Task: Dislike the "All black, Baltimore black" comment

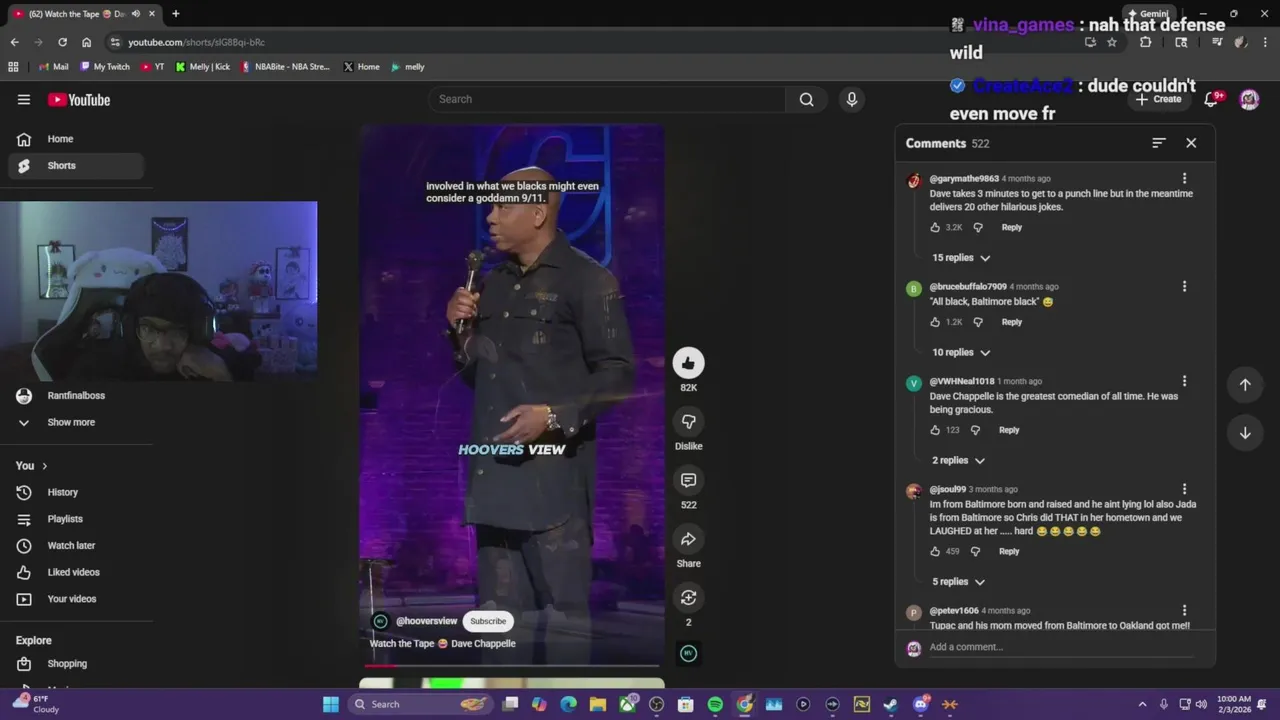Action: pyautogui.click(x=978, y=322)
